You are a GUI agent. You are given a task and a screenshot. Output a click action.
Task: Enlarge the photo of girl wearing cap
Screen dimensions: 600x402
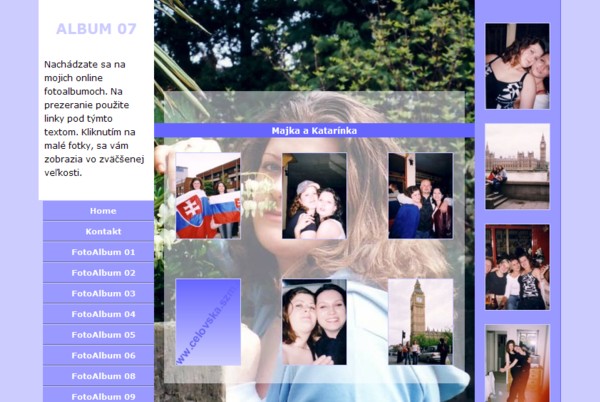coord(314,196)
